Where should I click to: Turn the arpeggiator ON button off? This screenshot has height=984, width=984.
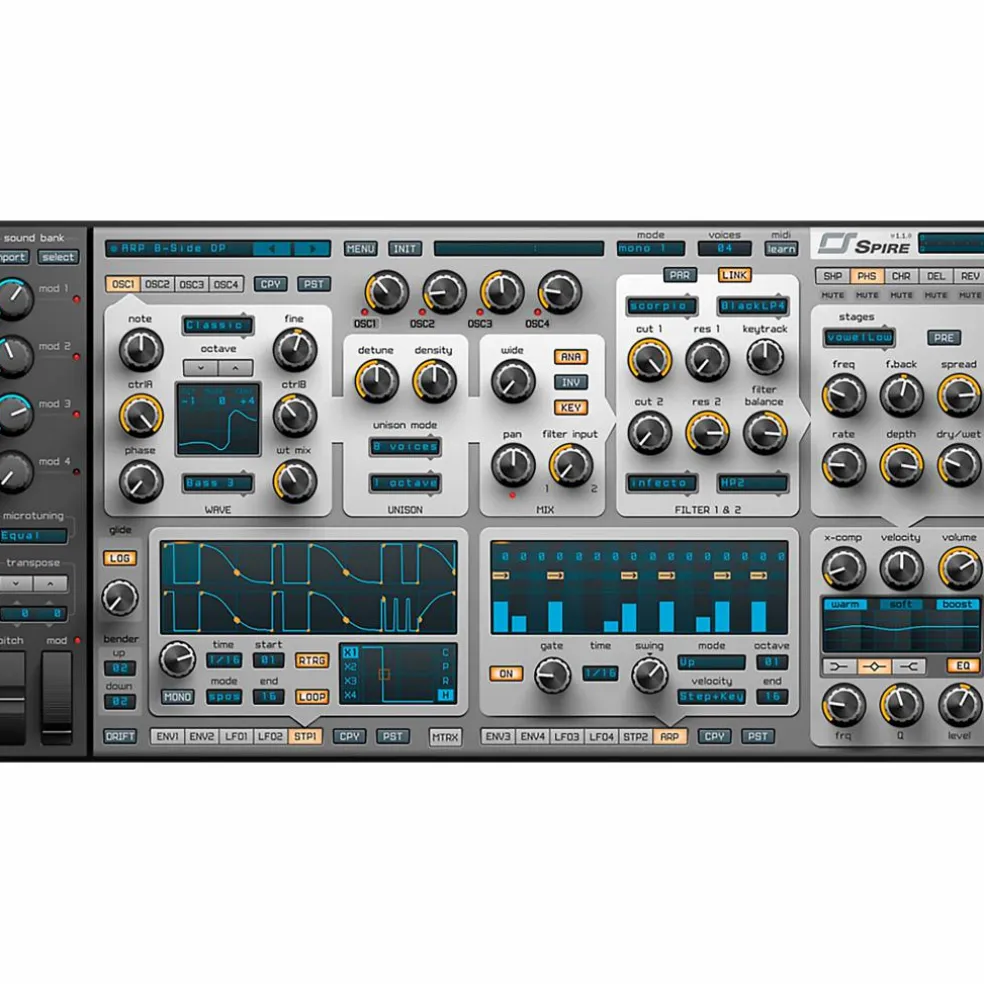(x=506, y=673)
